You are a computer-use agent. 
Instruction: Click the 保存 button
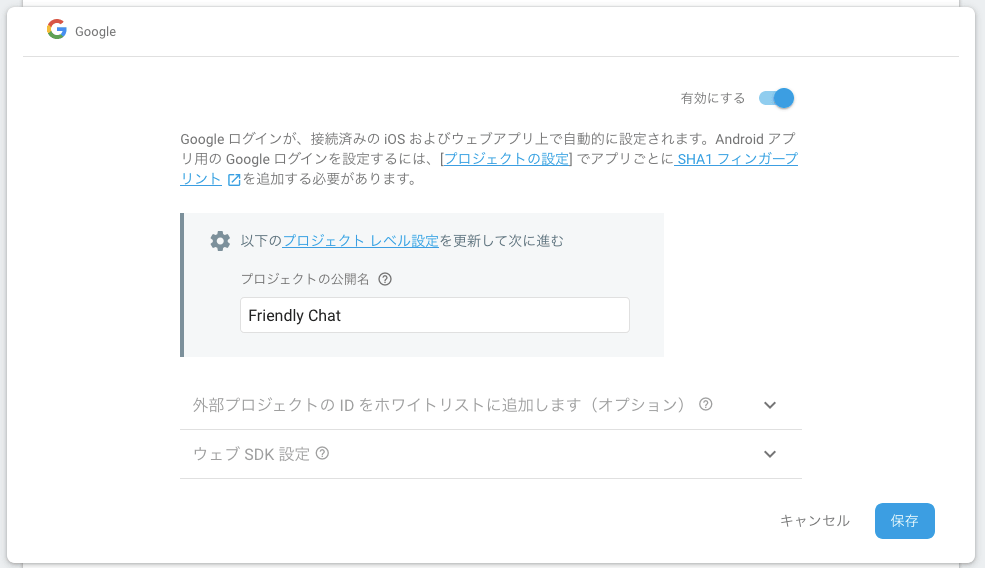click(905, 521)
